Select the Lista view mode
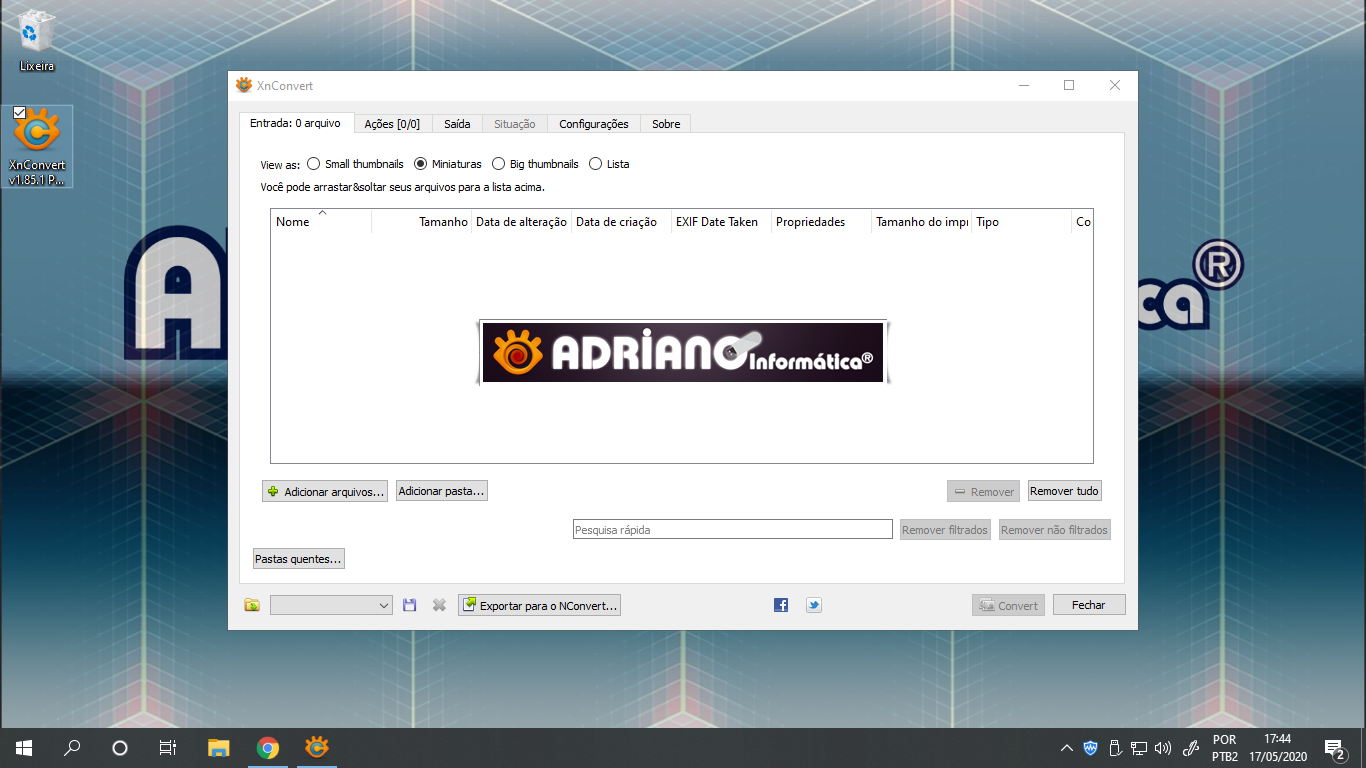This screenshot has height=768, width=1366. tap(596, 163)
